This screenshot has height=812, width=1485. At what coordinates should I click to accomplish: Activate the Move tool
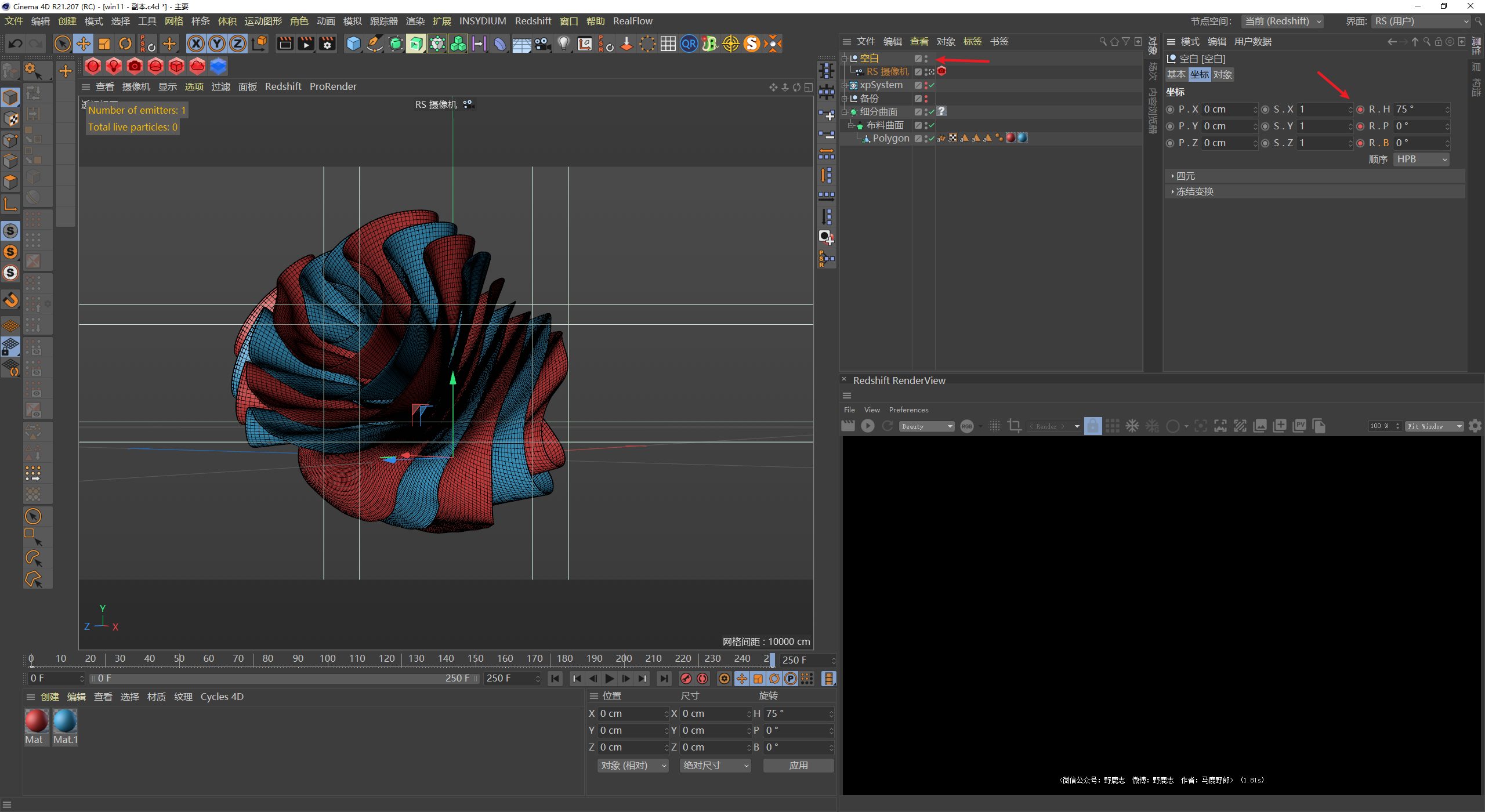tap(84, 44)
